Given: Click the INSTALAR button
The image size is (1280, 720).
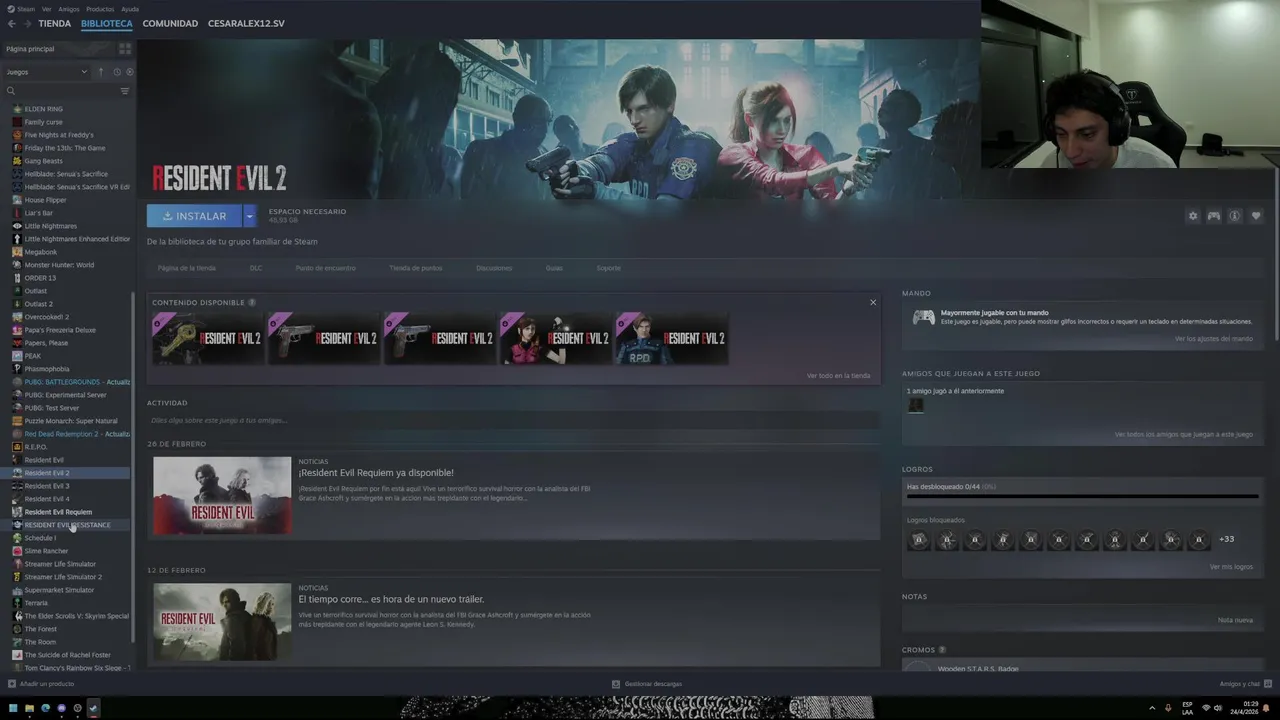Looking at the screenshot, I should point(194,216).
